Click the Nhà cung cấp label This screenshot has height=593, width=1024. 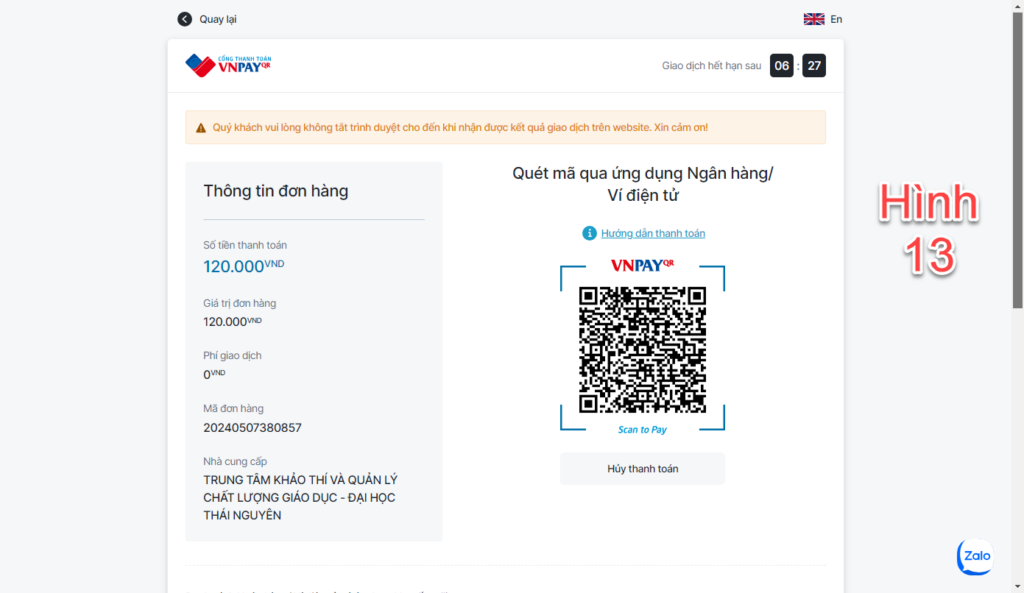coord(235,461)
